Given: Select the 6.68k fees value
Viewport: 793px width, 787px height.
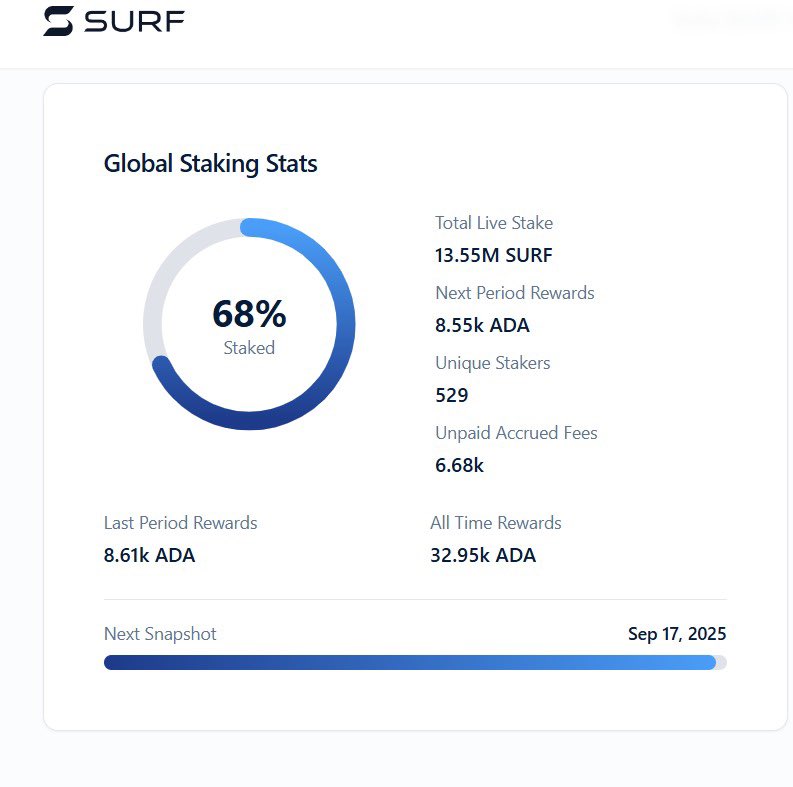Looking at the screenshot, I should point(459,465).
